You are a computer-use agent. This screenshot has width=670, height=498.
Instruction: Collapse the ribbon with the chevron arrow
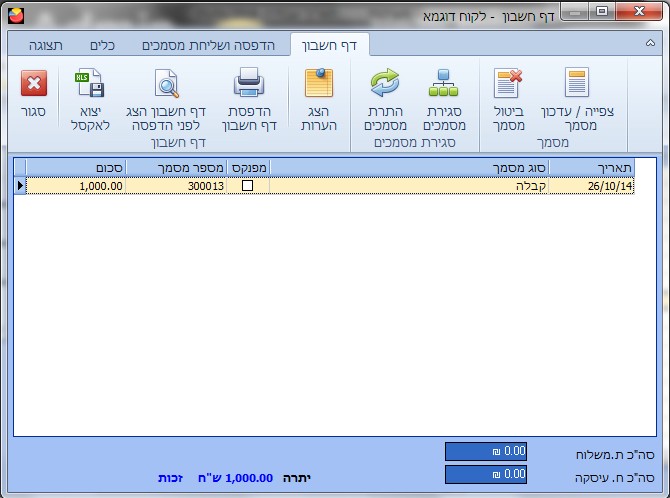(651, 45)
